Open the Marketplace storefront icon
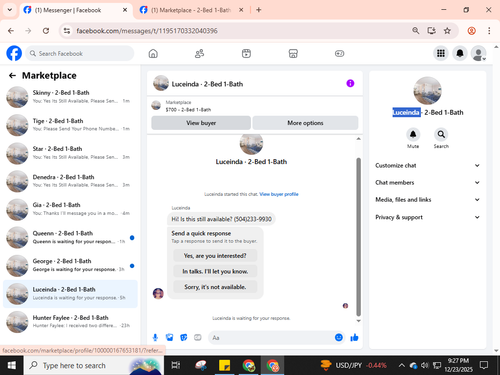 (x=293, y=53)
